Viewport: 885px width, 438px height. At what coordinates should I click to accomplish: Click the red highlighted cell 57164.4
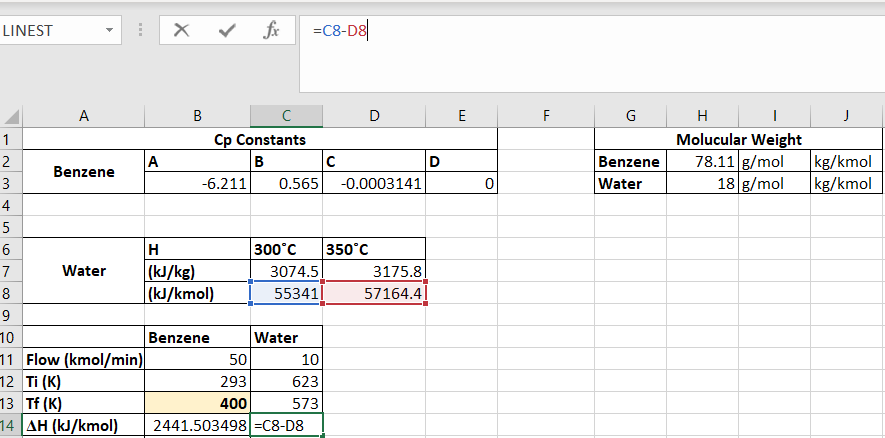click(374, 293)
